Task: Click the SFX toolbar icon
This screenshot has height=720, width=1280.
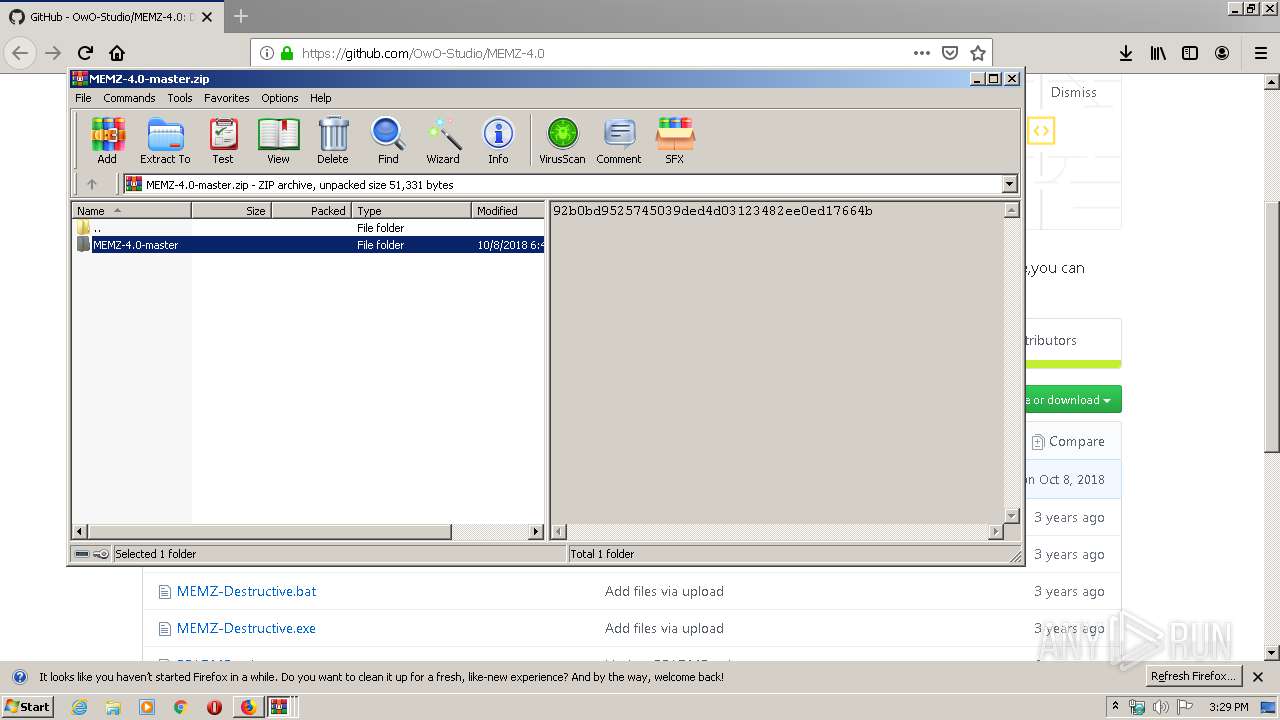Action: tap(675, 140)
